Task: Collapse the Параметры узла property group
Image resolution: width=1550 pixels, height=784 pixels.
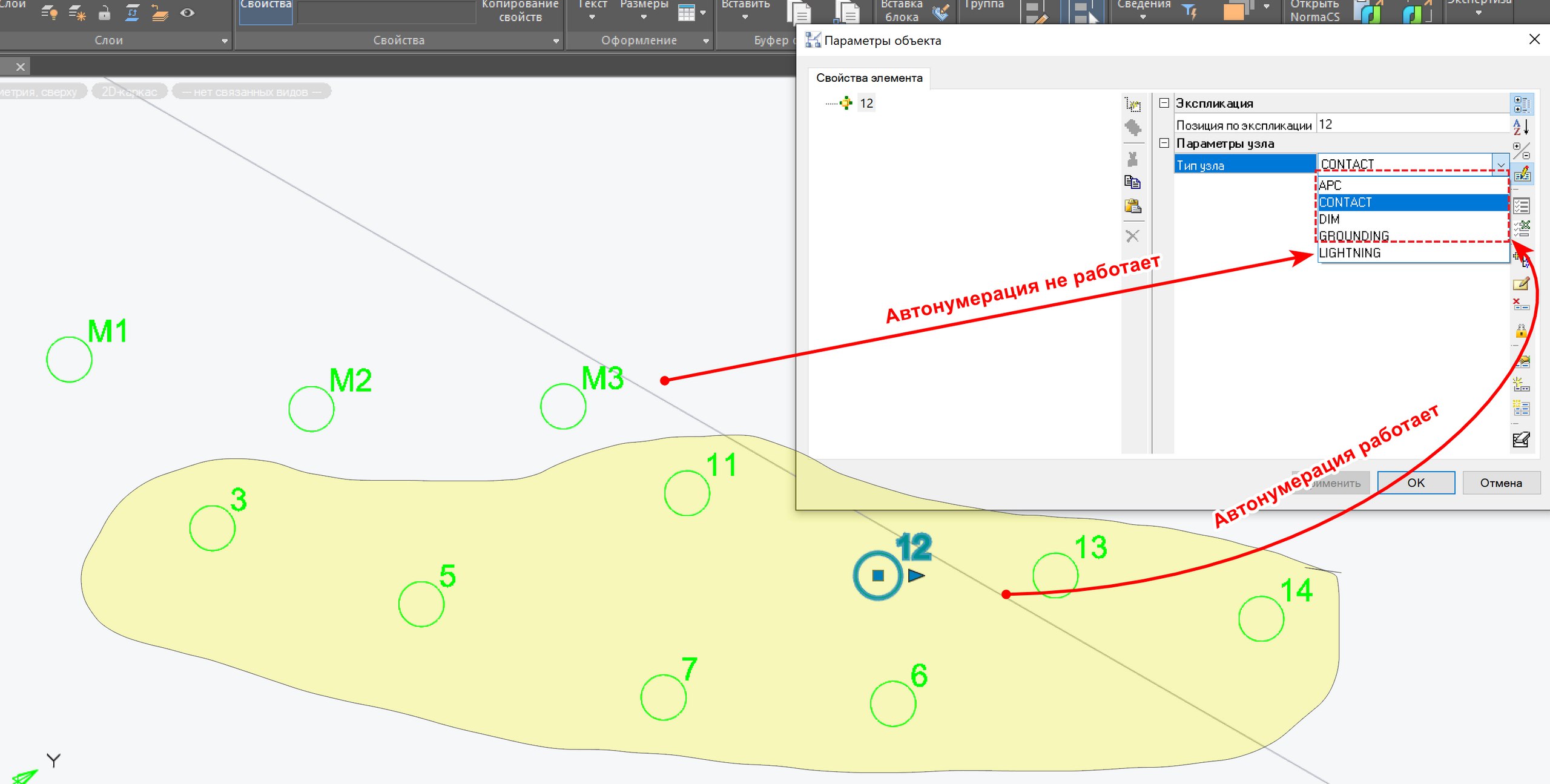Action: click(x=1164, y=143)
